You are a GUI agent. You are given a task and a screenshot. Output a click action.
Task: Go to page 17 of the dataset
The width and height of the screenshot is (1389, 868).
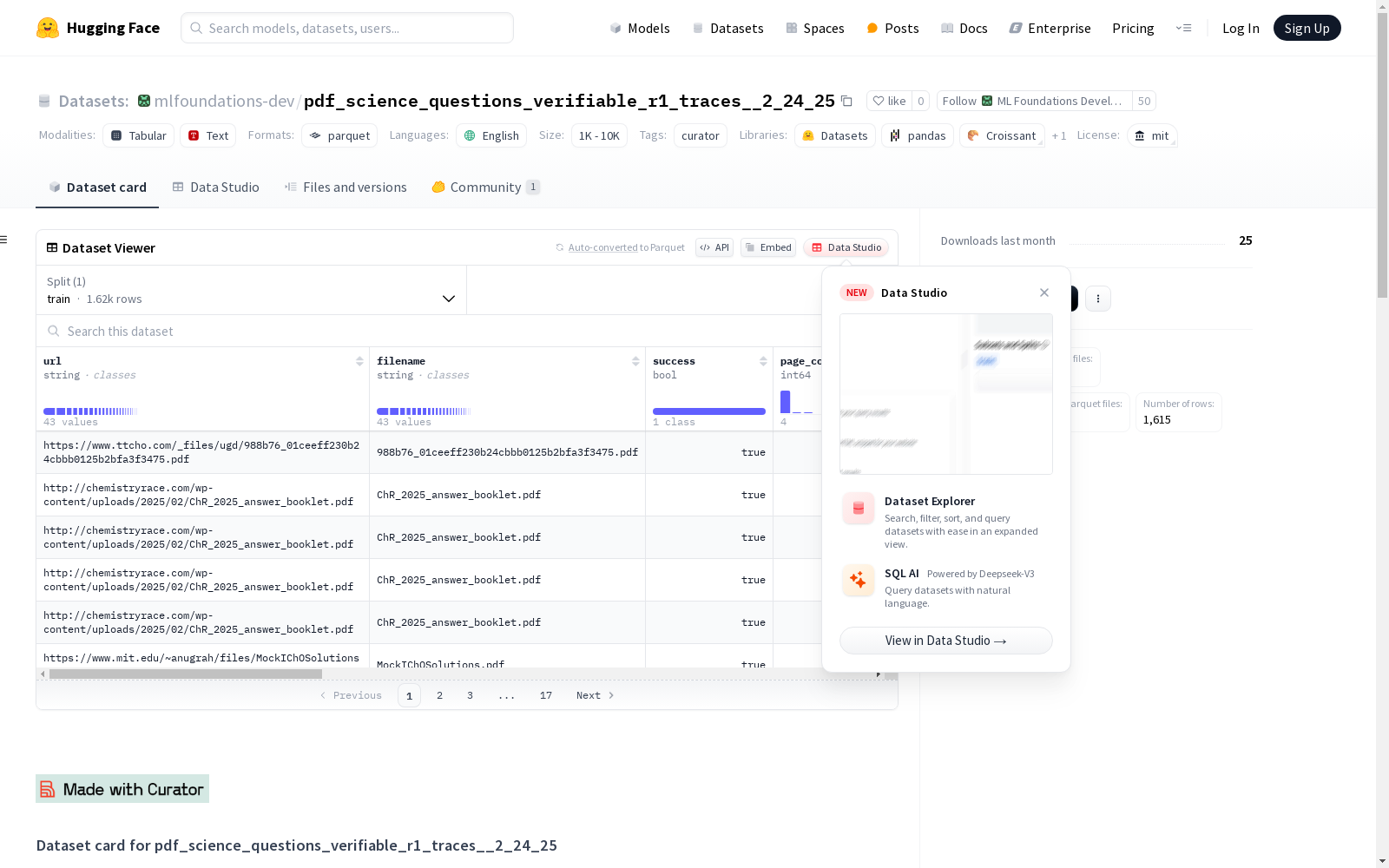coord(546,695)
